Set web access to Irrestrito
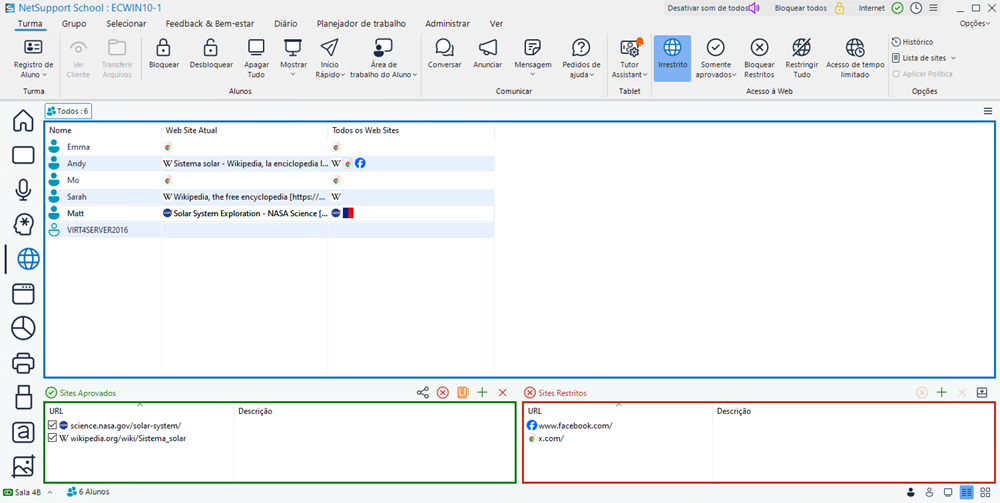The height and width of the screenshot is (503, 1000). click(672, 58)
